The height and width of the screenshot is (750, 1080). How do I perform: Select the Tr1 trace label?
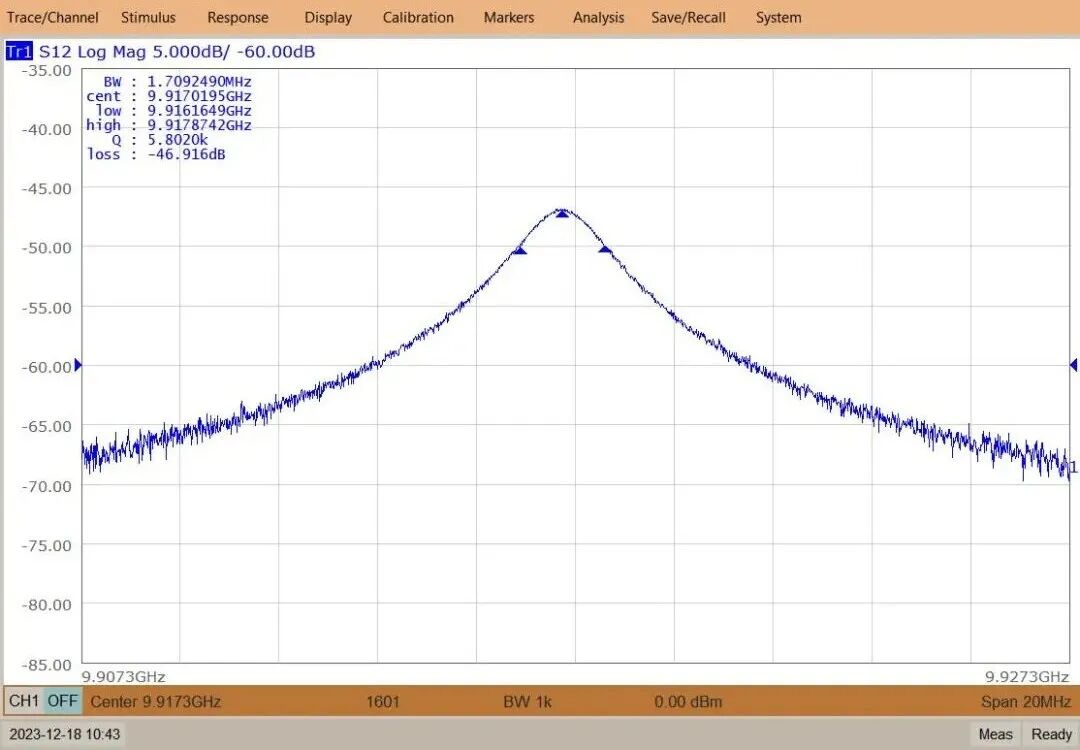point(19,52)
